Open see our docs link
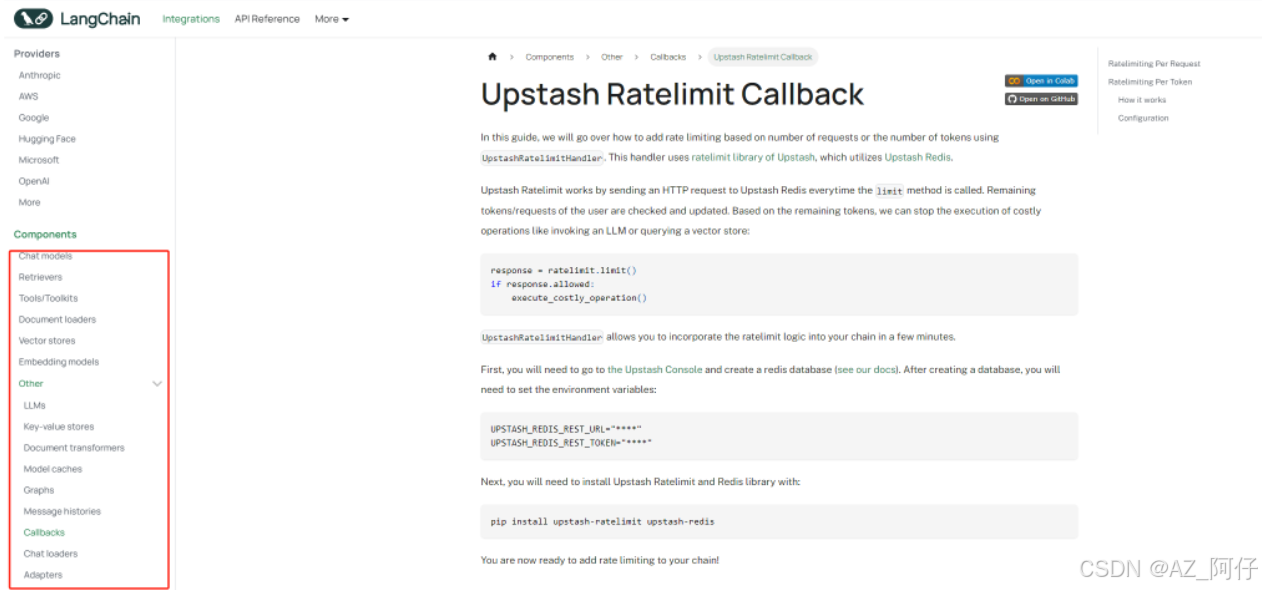The width and height of the screenshot is (1262, 590). [868, 369]
